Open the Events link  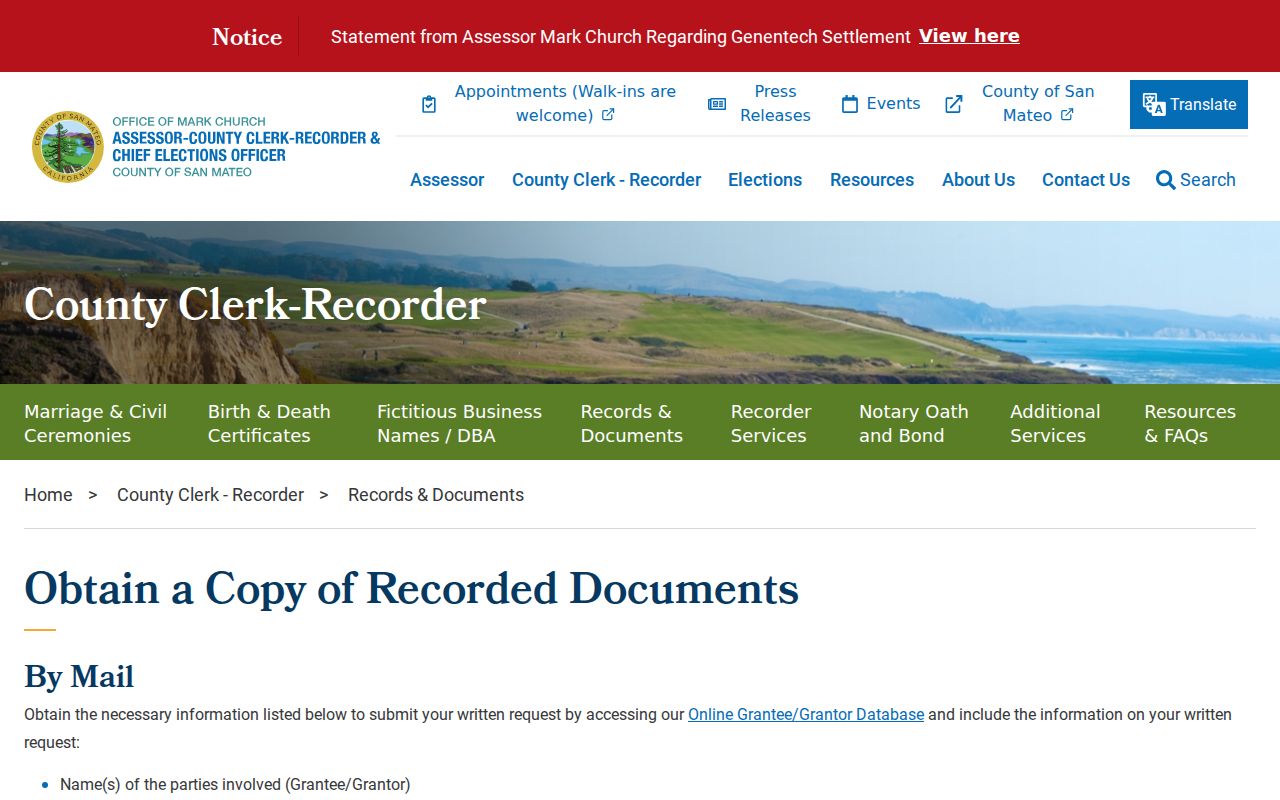coord(893,104)
